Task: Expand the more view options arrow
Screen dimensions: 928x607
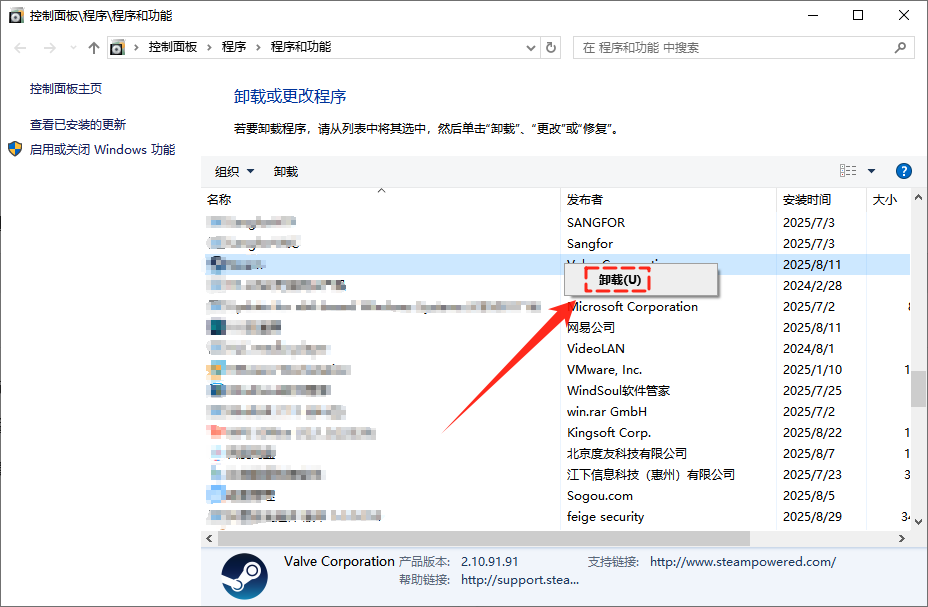Action: (x=871, y=171)
